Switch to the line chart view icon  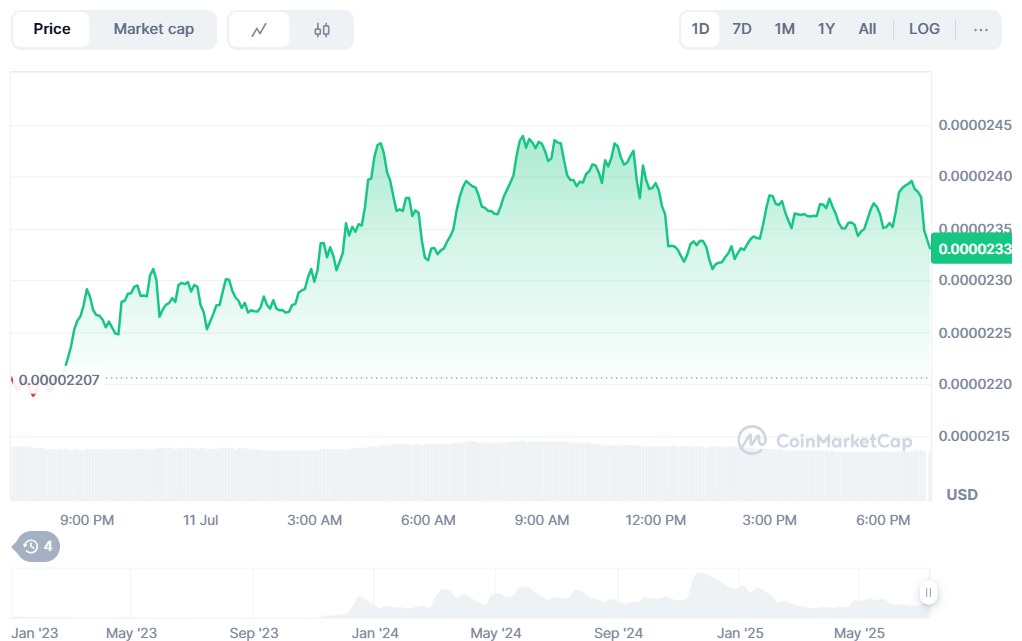point(259,30)
